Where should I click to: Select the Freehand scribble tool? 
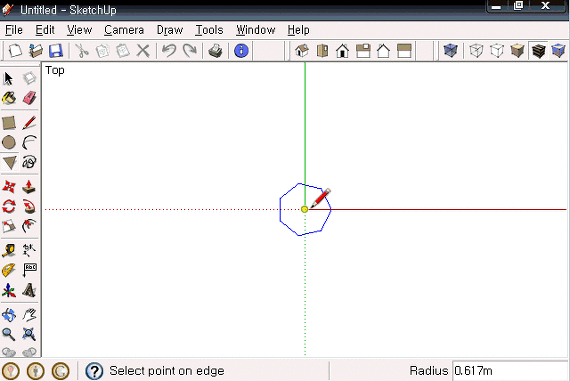(x=29, y=162)
